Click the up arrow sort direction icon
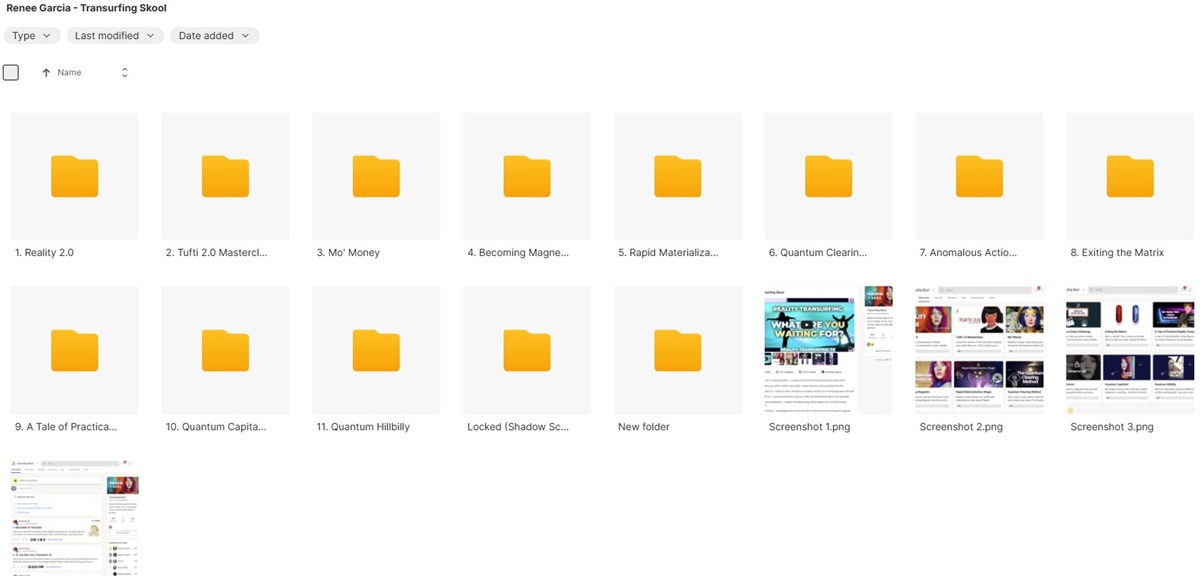The height and width of the screenshot is (576, 1200). [46, 73]
